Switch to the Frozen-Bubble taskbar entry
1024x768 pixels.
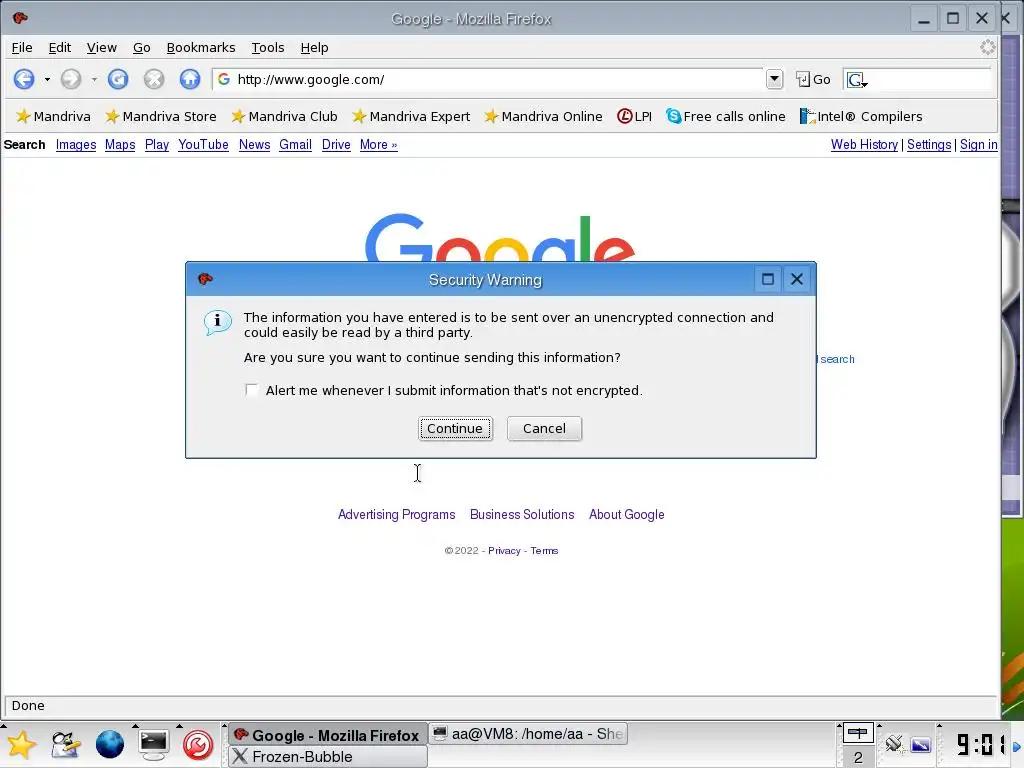328,757
